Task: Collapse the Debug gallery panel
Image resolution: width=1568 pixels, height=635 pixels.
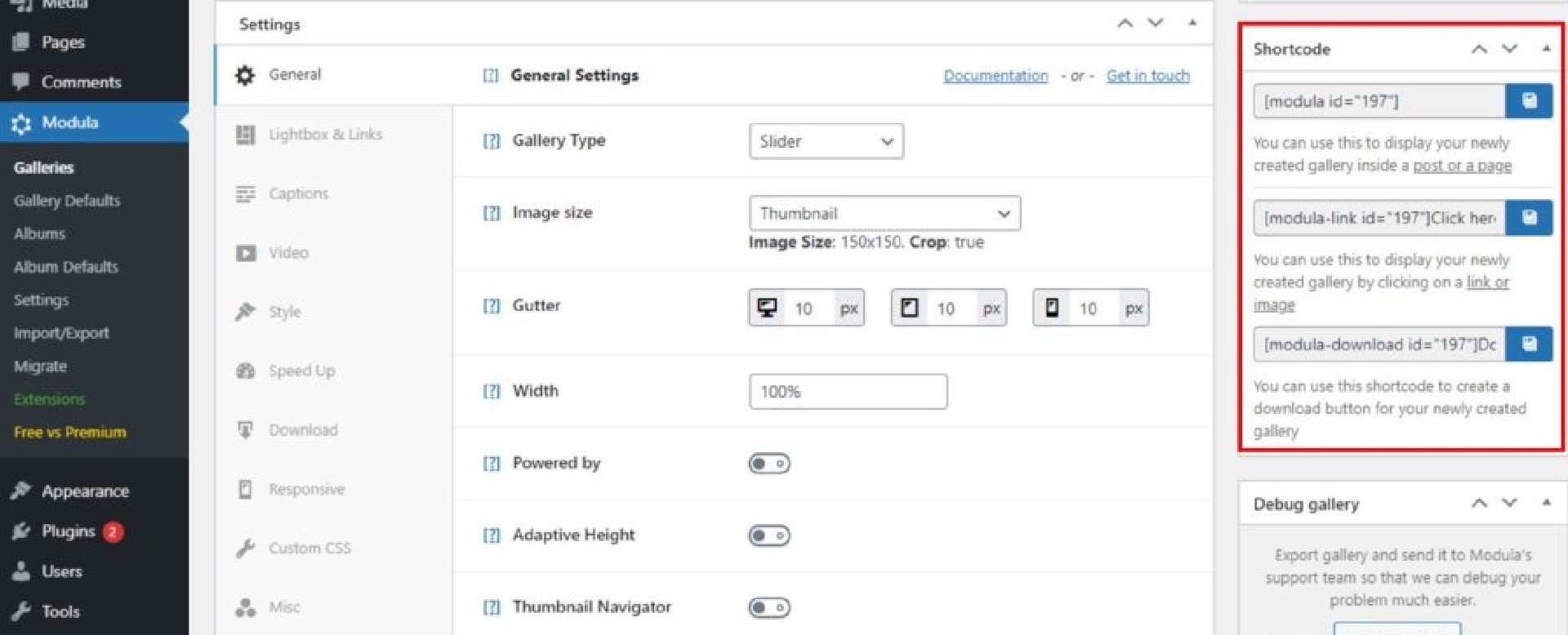Action: [x=1546, y=503]
